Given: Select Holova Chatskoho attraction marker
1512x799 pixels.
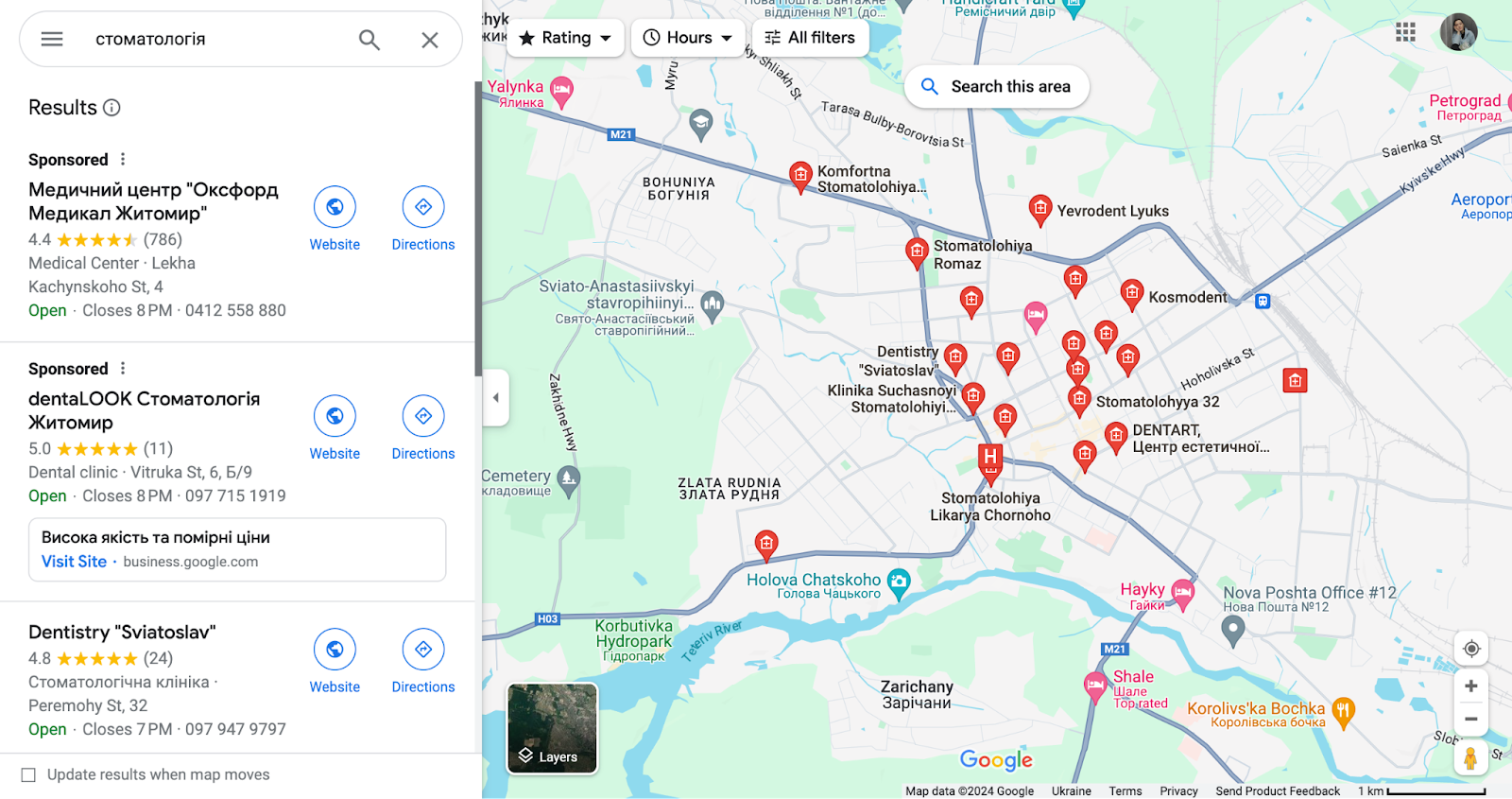Looking at the screenshot, I should [899, 582].
